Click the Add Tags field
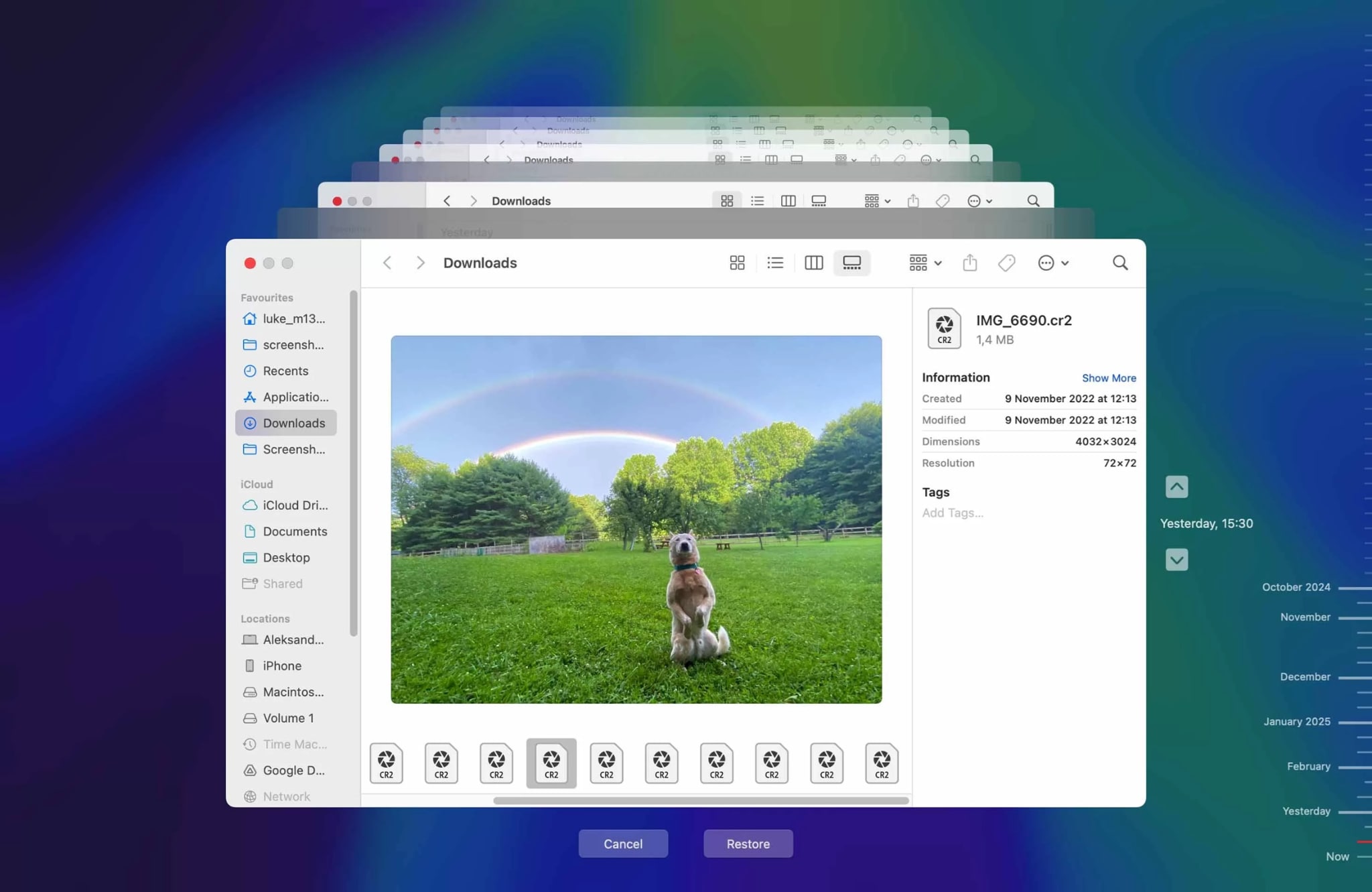Screen dimensions: 1372x892 953,513
